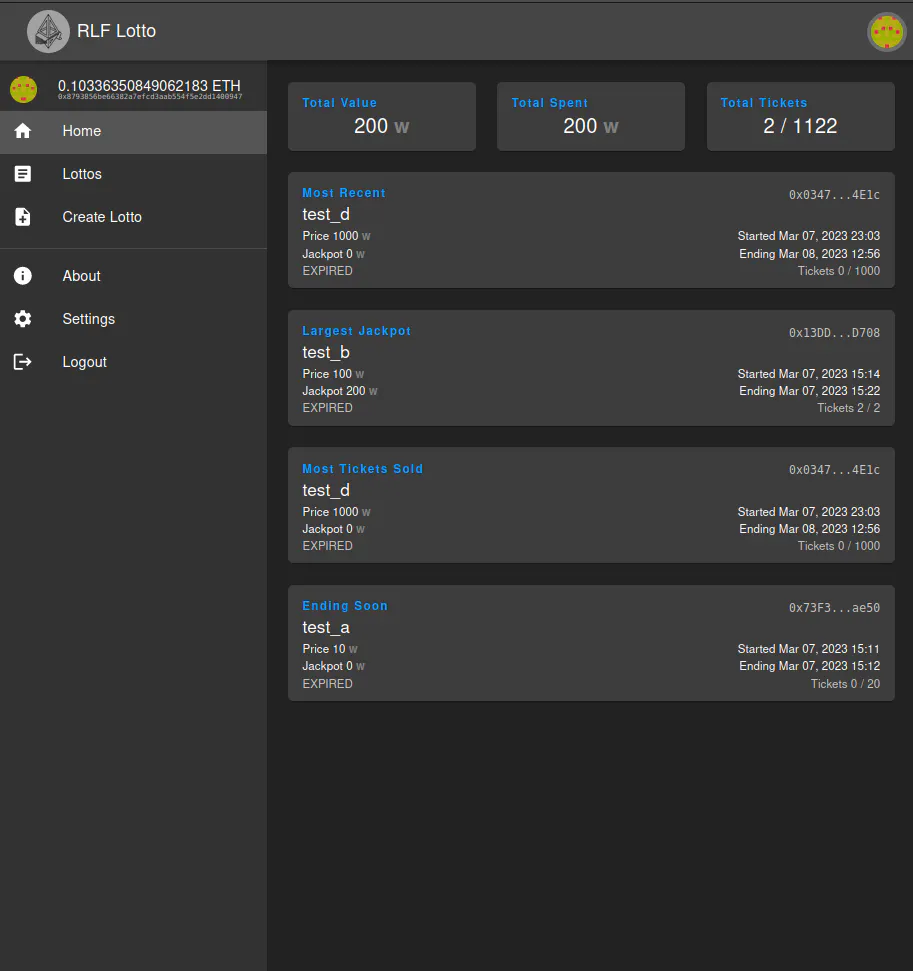Click the Total Tickets 2 / 1122 card
This screenshot has height=971, width=913.
click(x=800, y=116)
